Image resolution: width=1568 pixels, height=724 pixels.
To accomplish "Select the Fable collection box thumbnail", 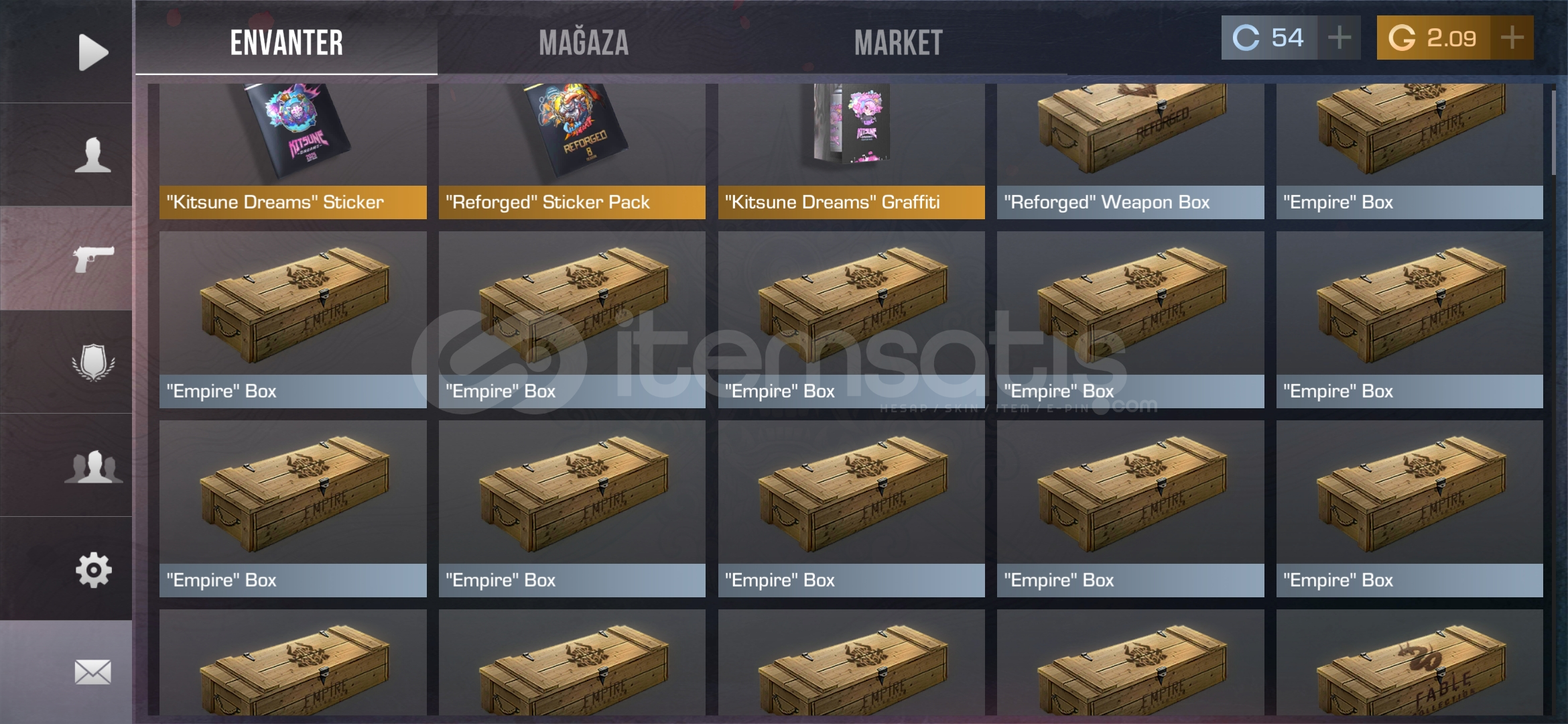I will 1409,662.
